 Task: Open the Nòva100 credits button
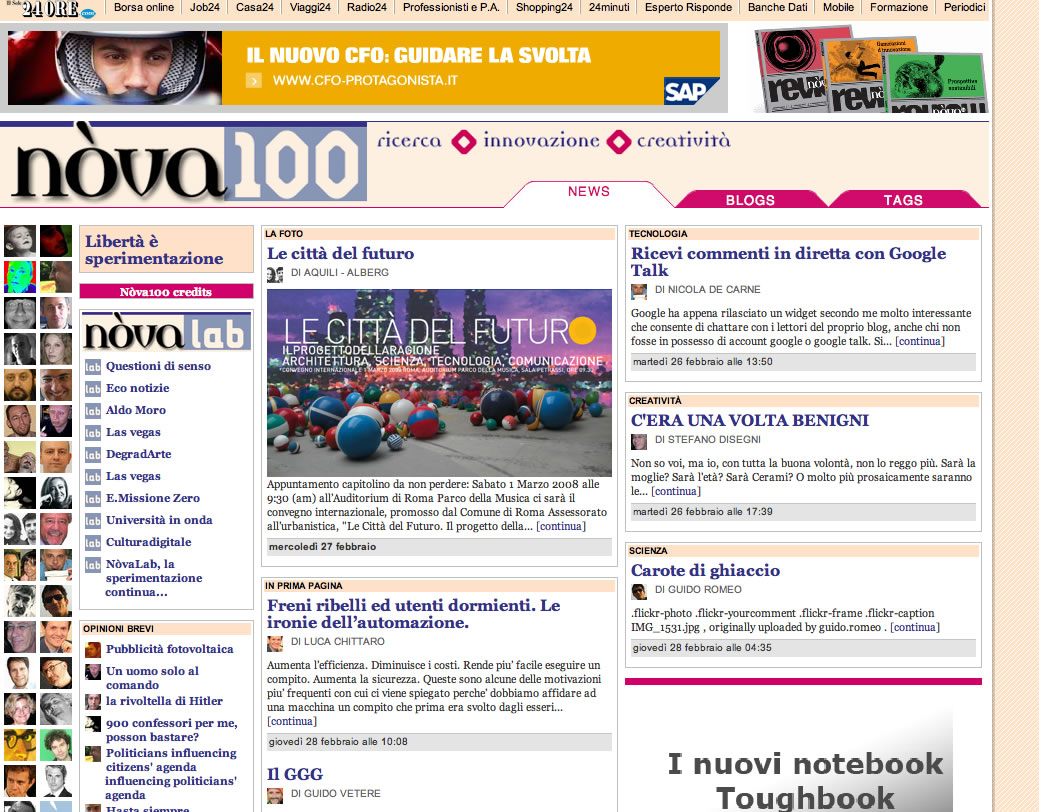[166, 292]
